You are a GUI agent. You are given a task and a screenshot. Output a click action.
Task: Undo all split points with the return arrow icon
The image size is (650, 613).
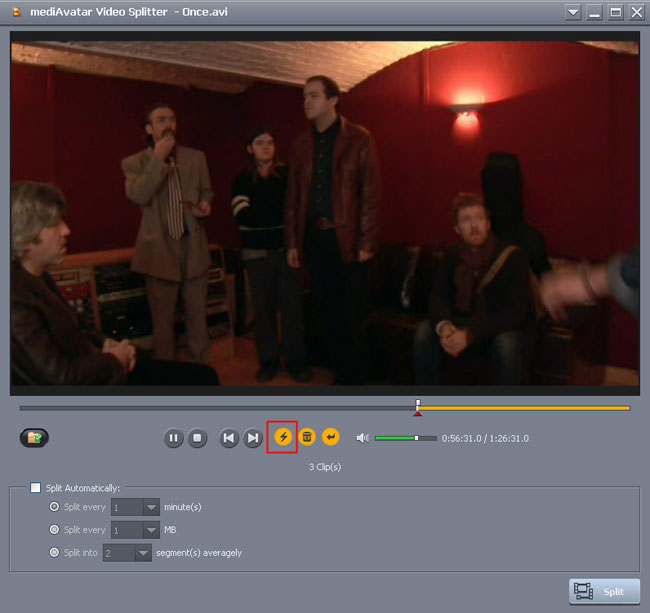(x=331, y=437)
